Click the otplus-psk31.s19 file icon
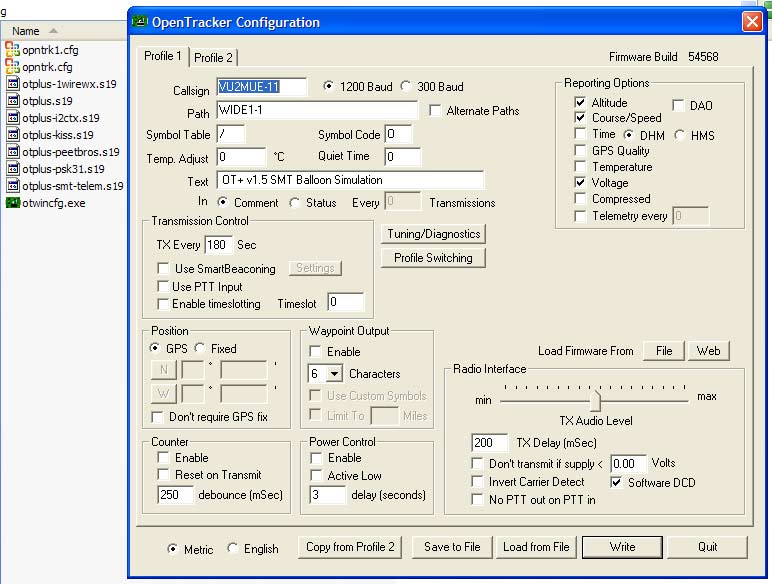 coord(13,169)
